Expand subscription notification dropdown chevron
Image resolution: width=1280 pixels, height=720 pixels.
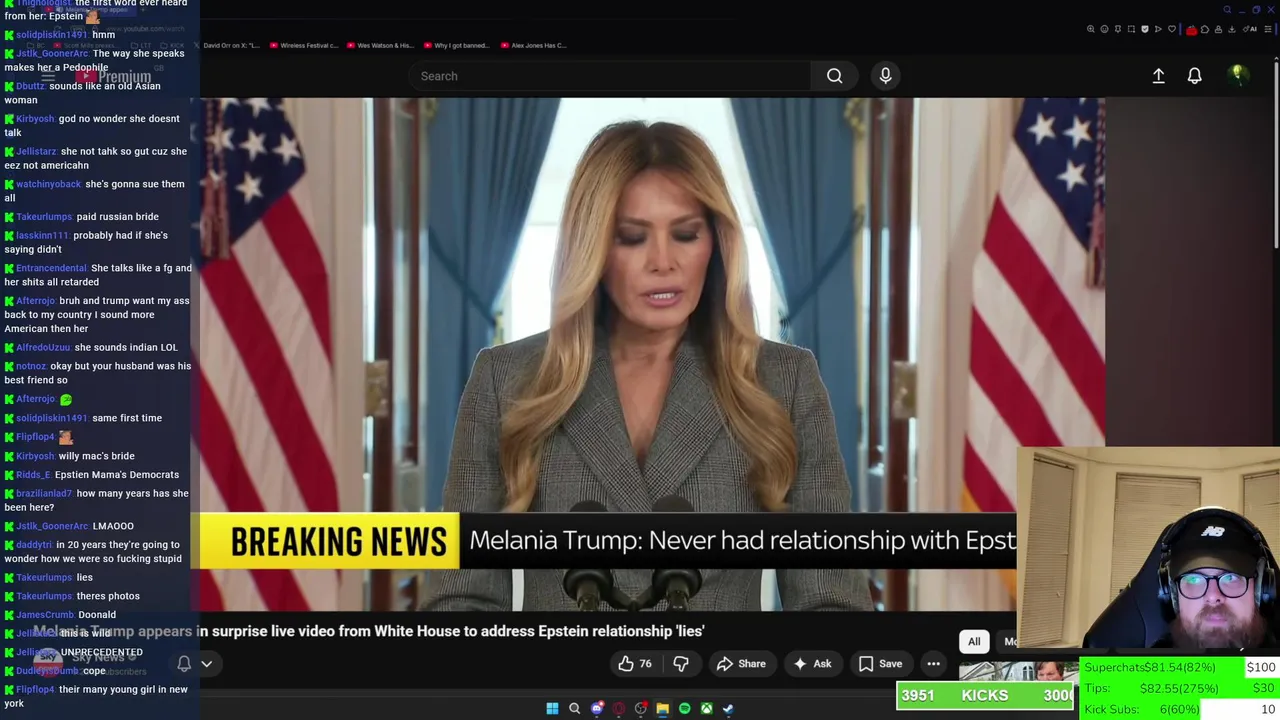207,664
